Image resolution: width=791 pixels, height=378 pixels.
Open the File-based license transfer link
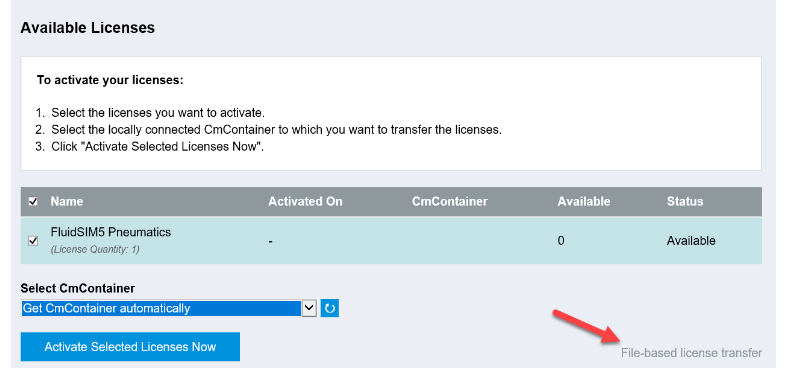[691, 353]
